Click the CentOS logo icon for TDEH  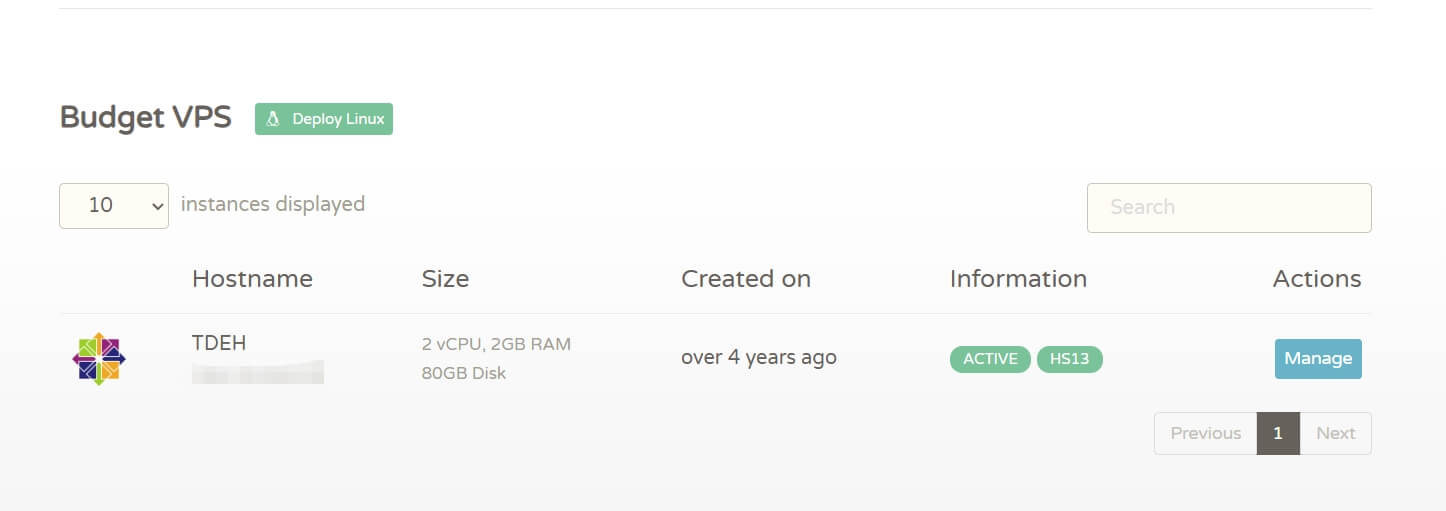pos(99,358)
